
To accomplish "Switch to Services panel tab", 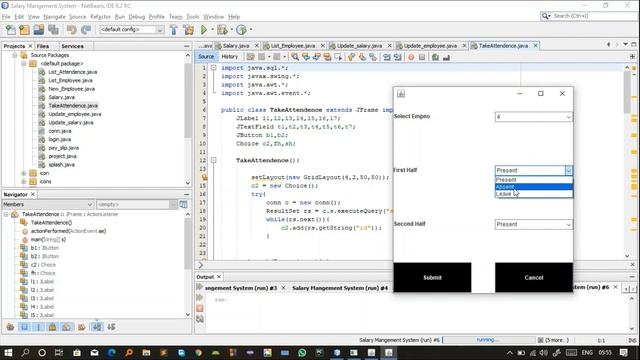I will (x=72, y=46).
